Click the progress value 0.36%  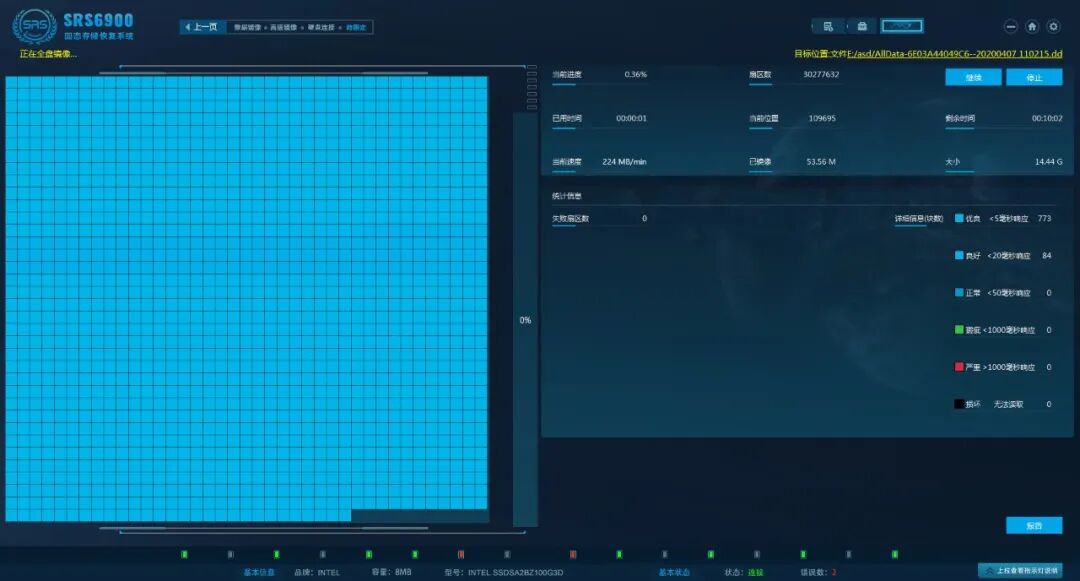(635, 74)
